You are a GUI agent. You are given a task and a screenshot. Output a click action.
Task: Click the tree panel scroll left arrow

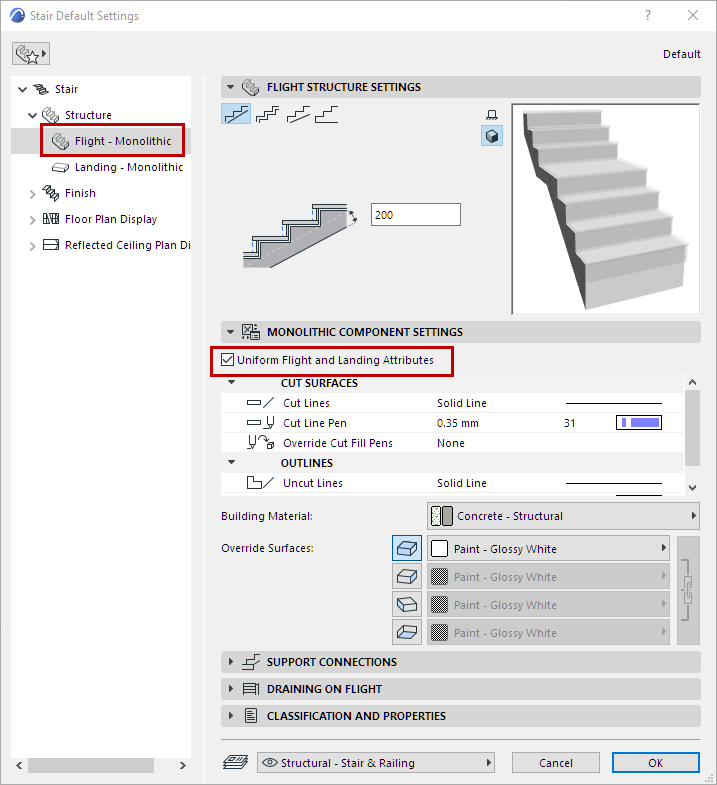point(19,765)
